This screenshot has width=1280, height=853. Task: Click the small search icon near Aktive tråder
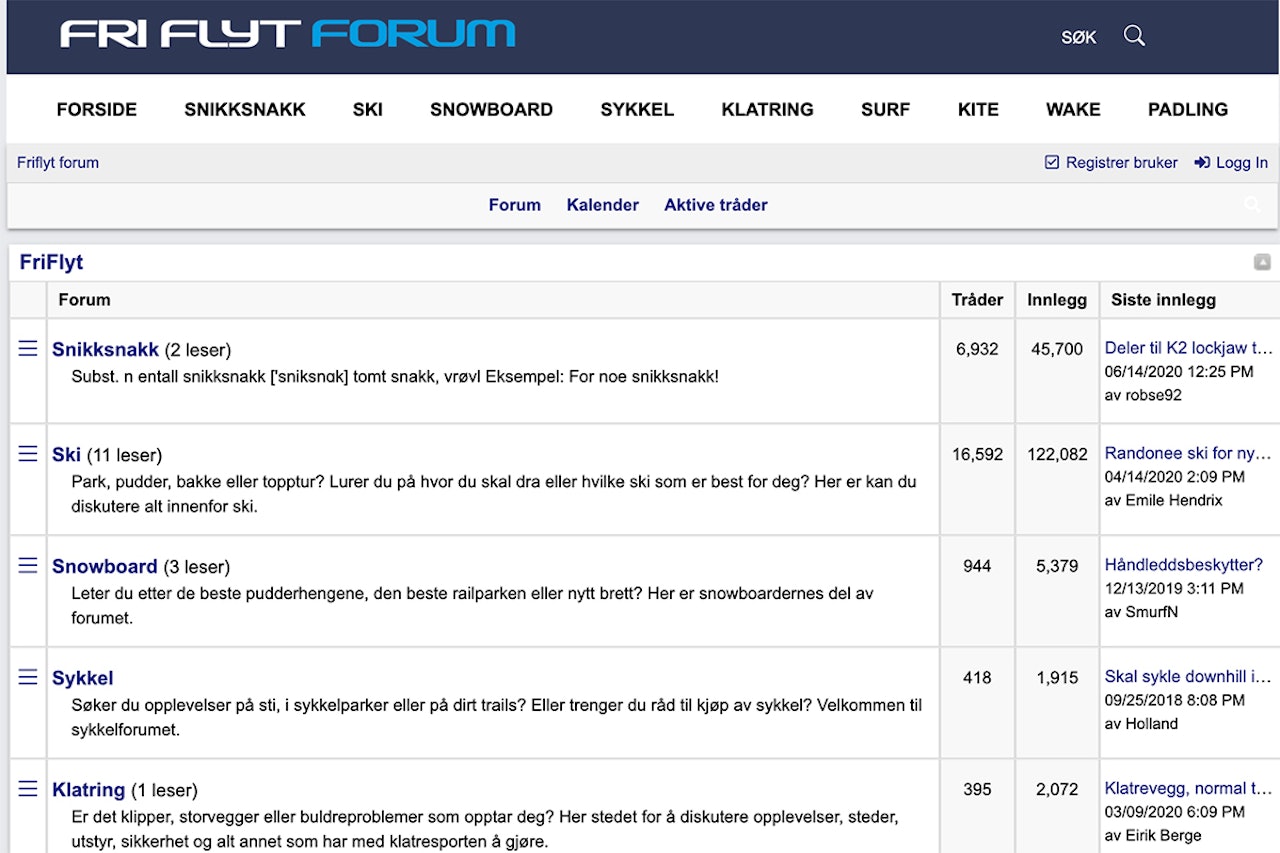point(1252,205)
